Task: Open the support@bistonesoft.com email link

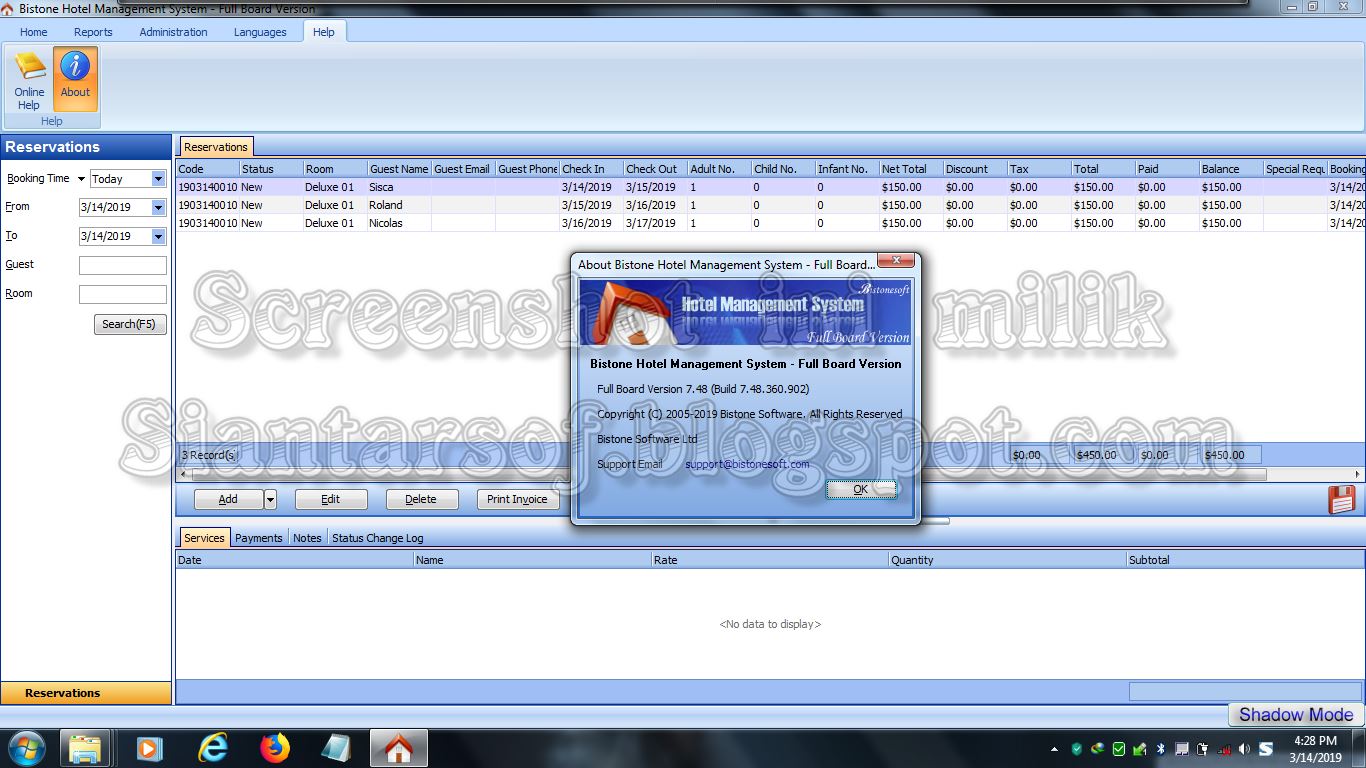Action: tap(747, 464)
